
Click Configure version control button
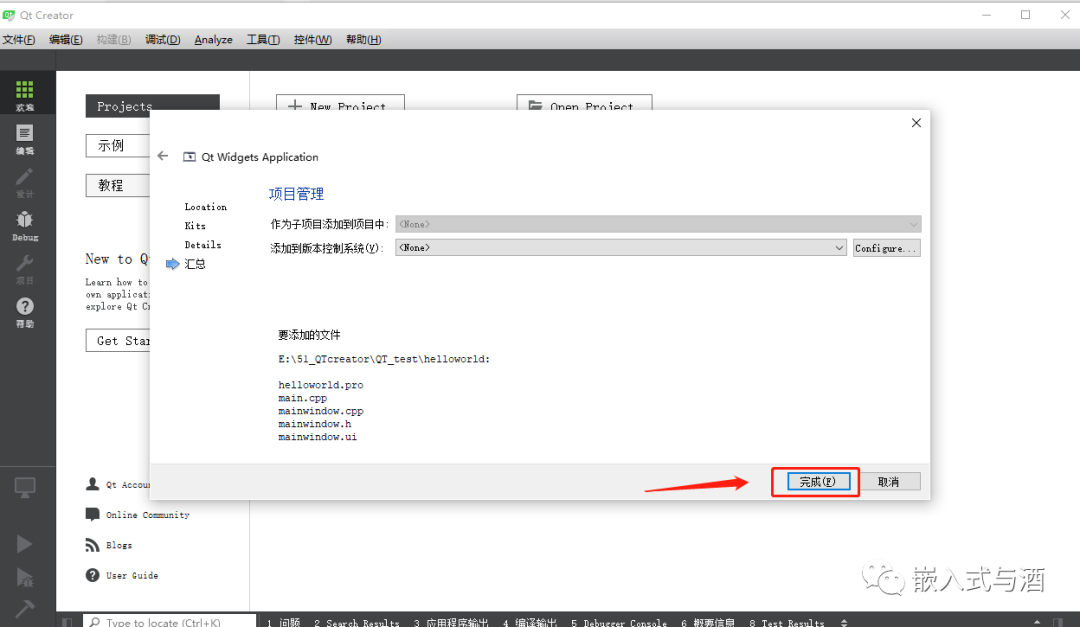click(886, 248)
